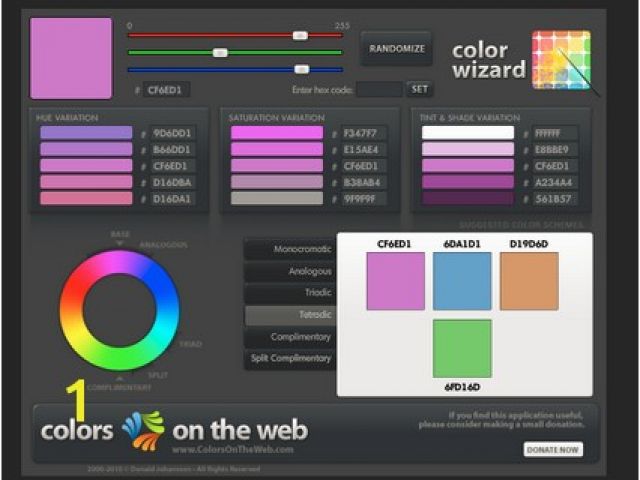Click the shade hex value A234A4
Viewport: 640px width, 480px height.
tap(554, 182)
